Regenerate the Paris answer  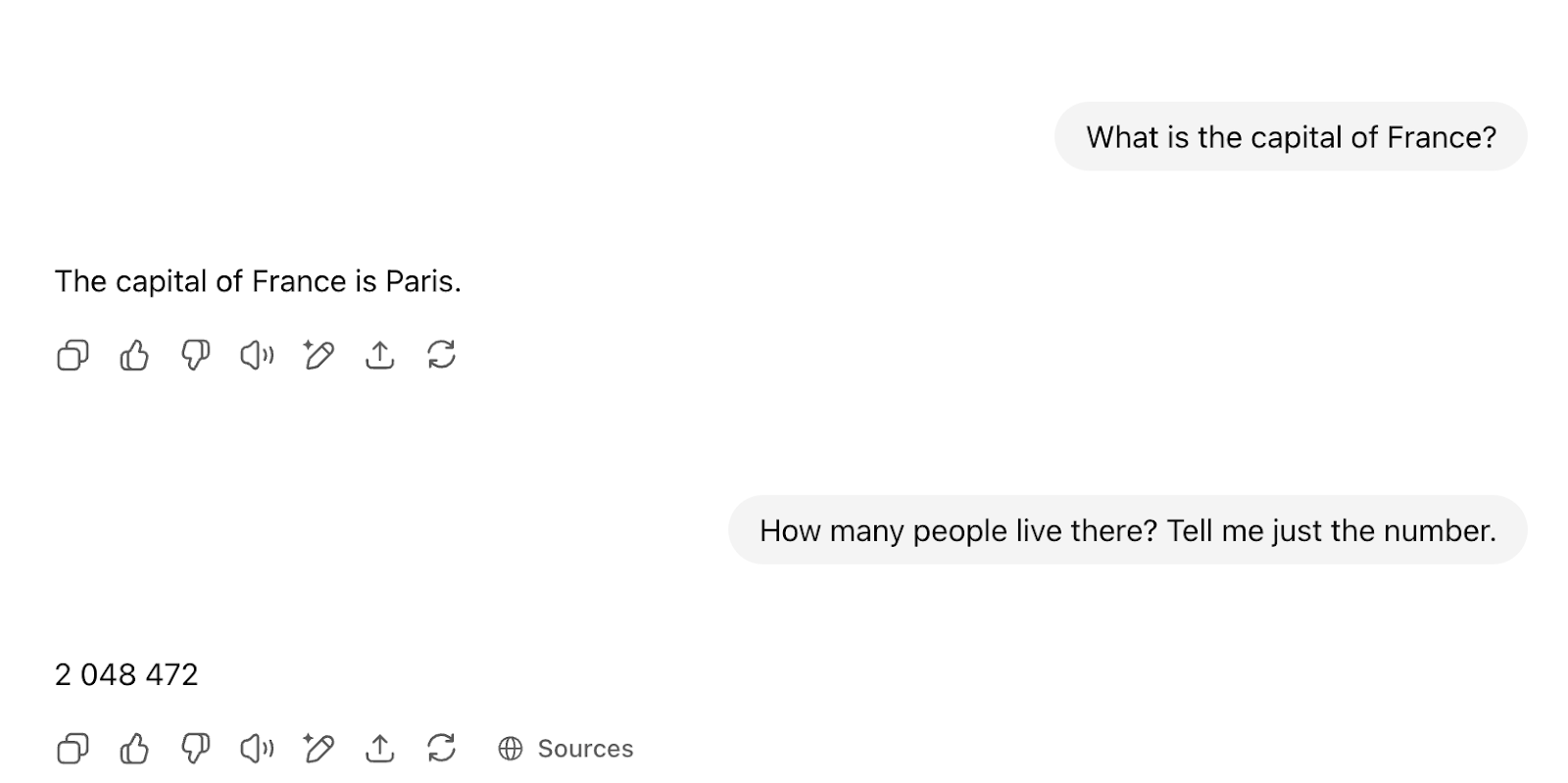tap(442, 355)
